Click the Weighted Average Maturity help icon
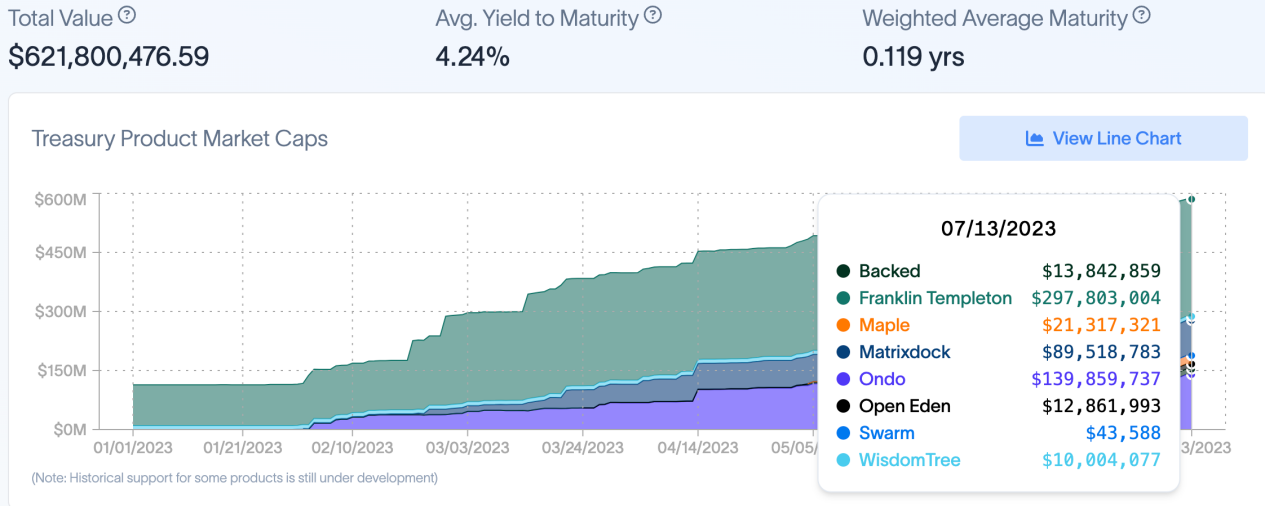This screenshot has height=506, width=1265. 1141,16
